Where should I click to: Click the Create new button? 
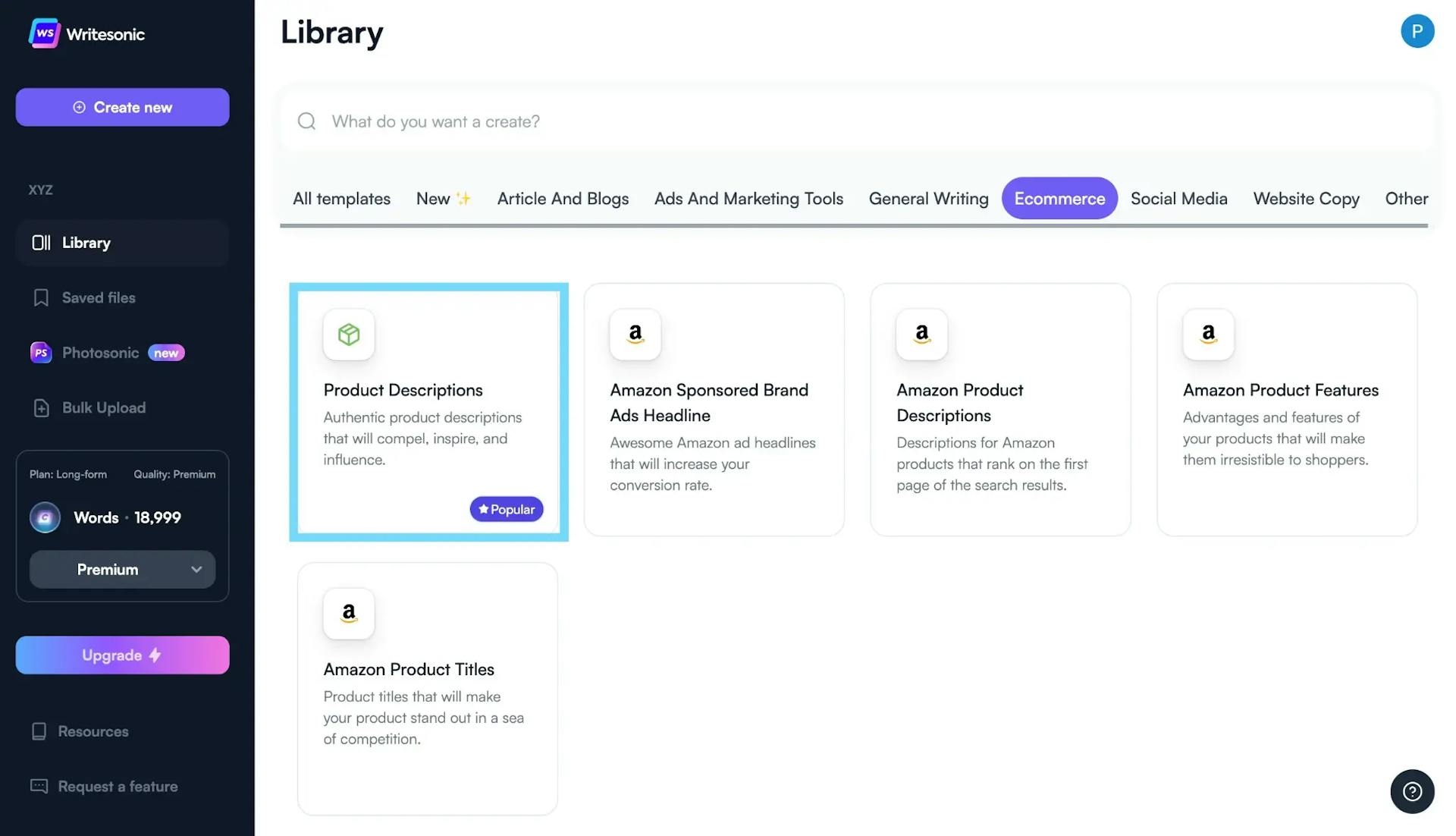tap(121, 107)
